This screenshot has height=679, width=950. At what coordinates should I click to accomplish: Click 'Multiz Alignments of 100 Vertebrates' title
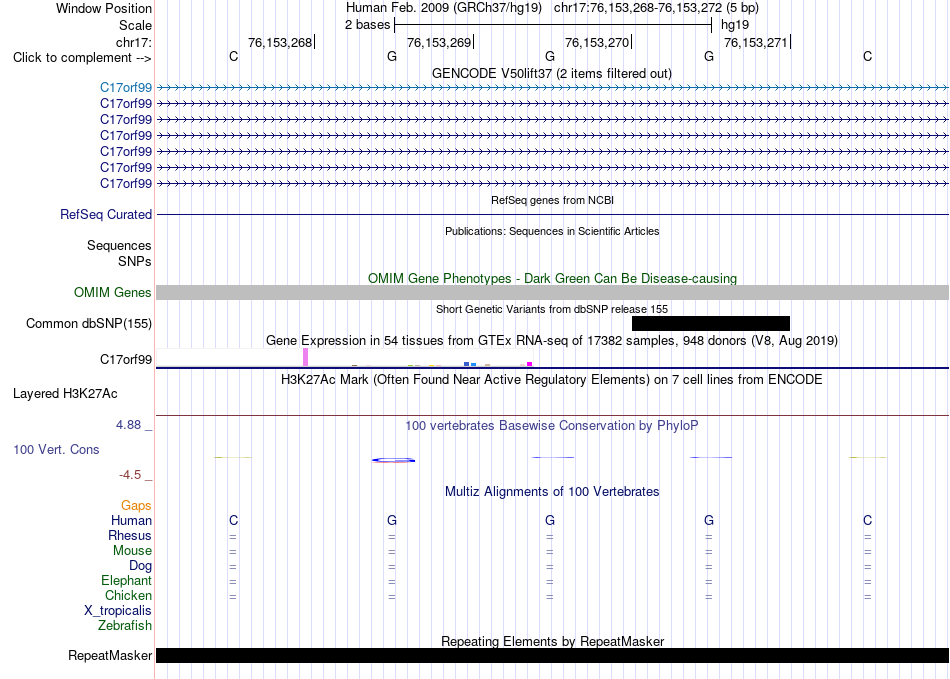pyautogui.click(x=552, y=491)
